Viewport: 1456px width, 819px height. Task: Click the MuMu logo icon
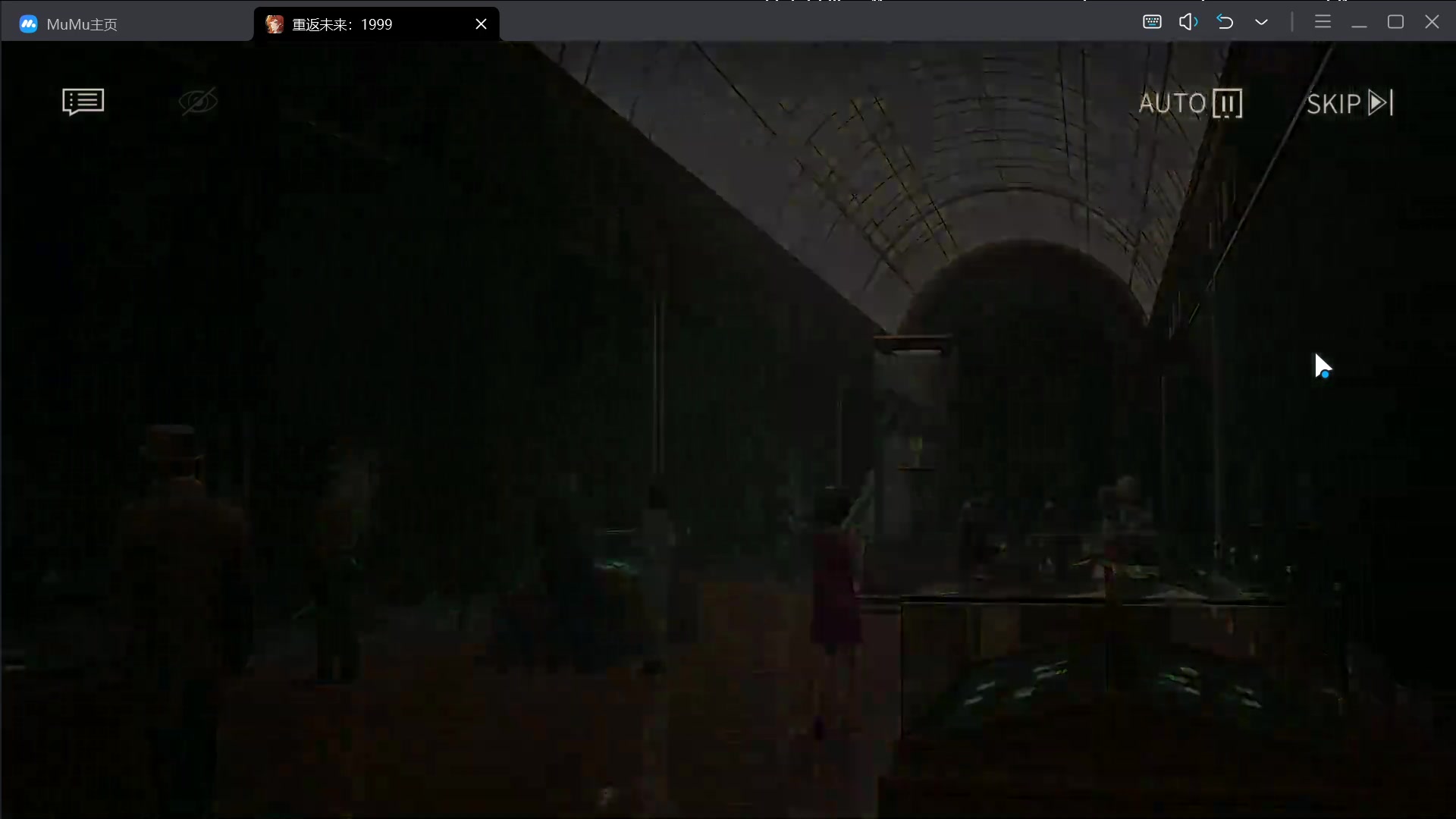[x=28, y=24]
